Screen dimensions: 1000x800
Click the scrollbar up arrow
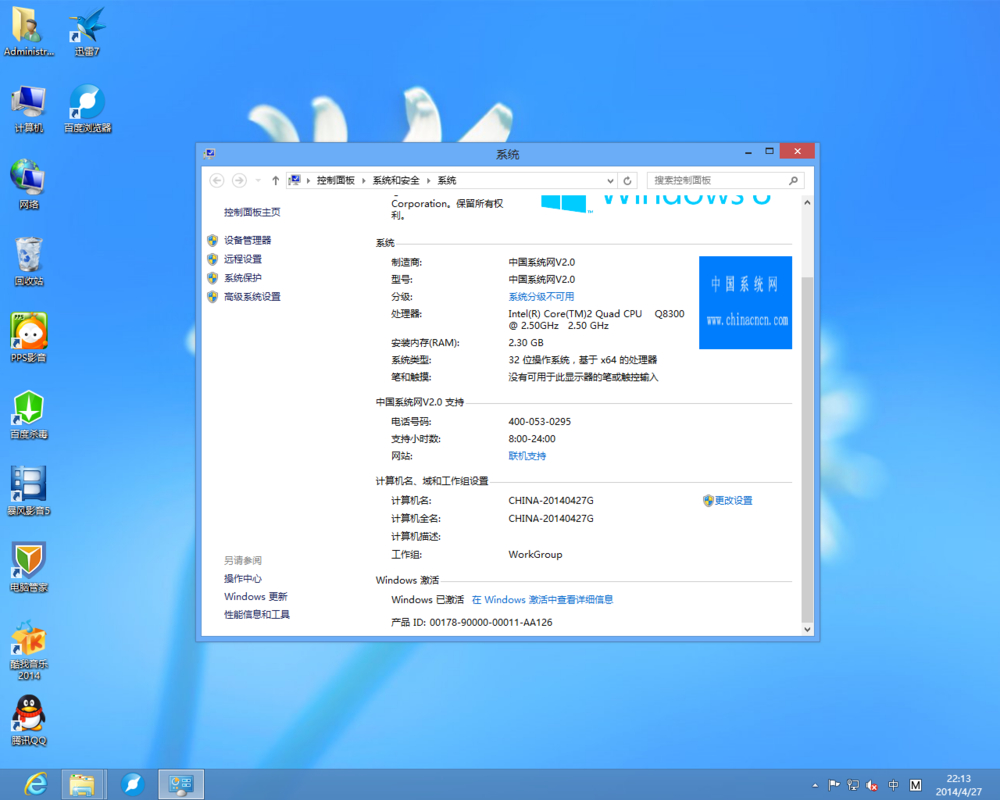pos(807,202)
